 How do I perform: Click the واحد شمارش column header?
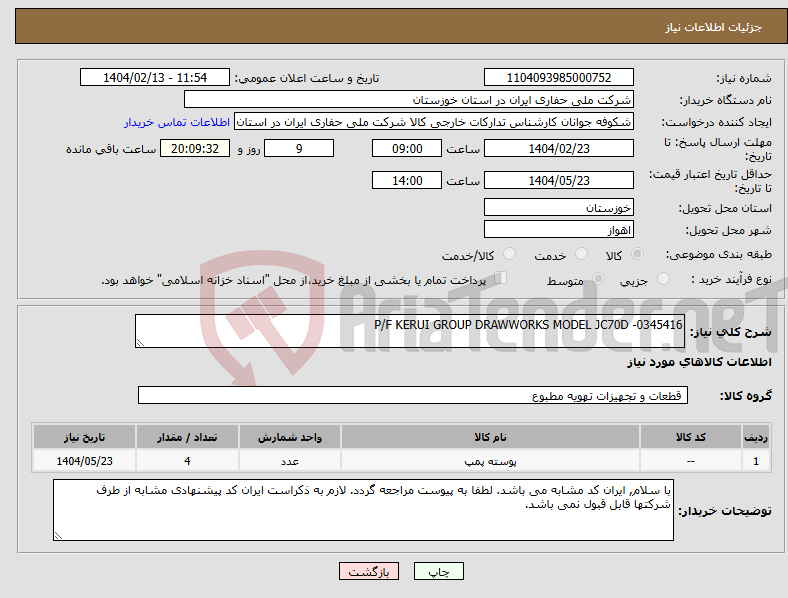289,437
